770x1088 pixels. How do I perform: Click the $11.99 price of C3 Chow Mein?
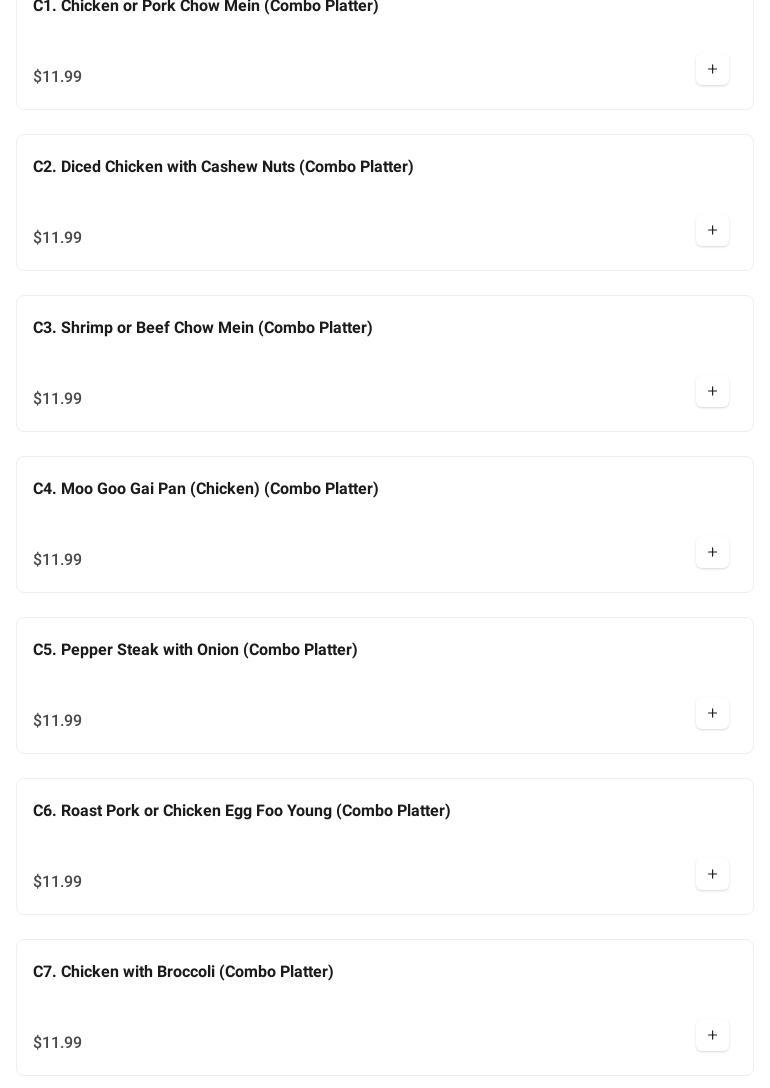coord(58,399)
